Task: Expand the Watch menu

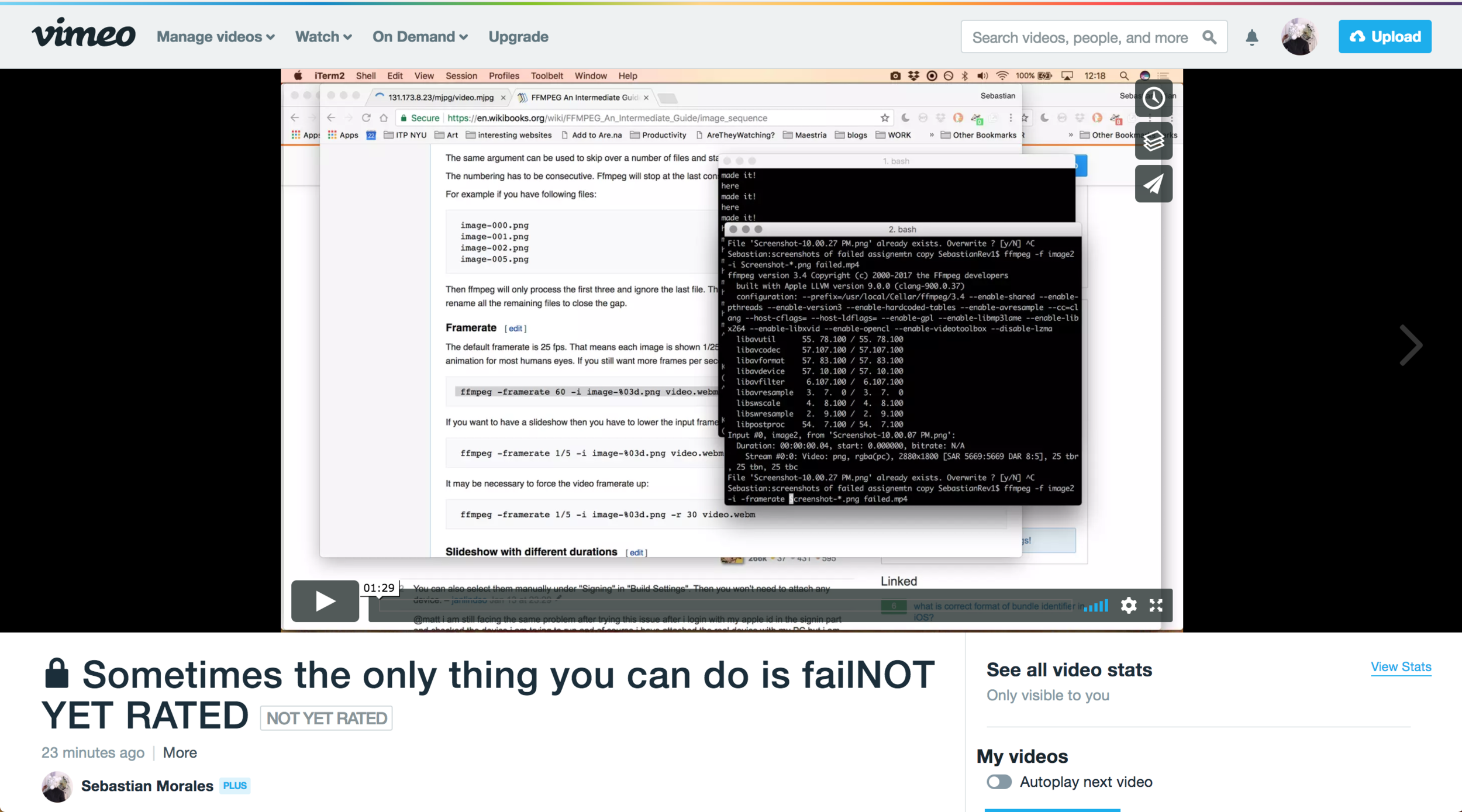Action: [x=323, y=37]
